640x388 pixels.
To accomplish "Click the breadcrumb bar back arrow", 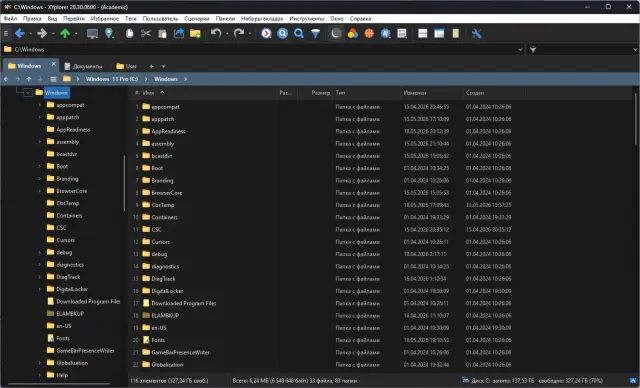I will [6, 79].
